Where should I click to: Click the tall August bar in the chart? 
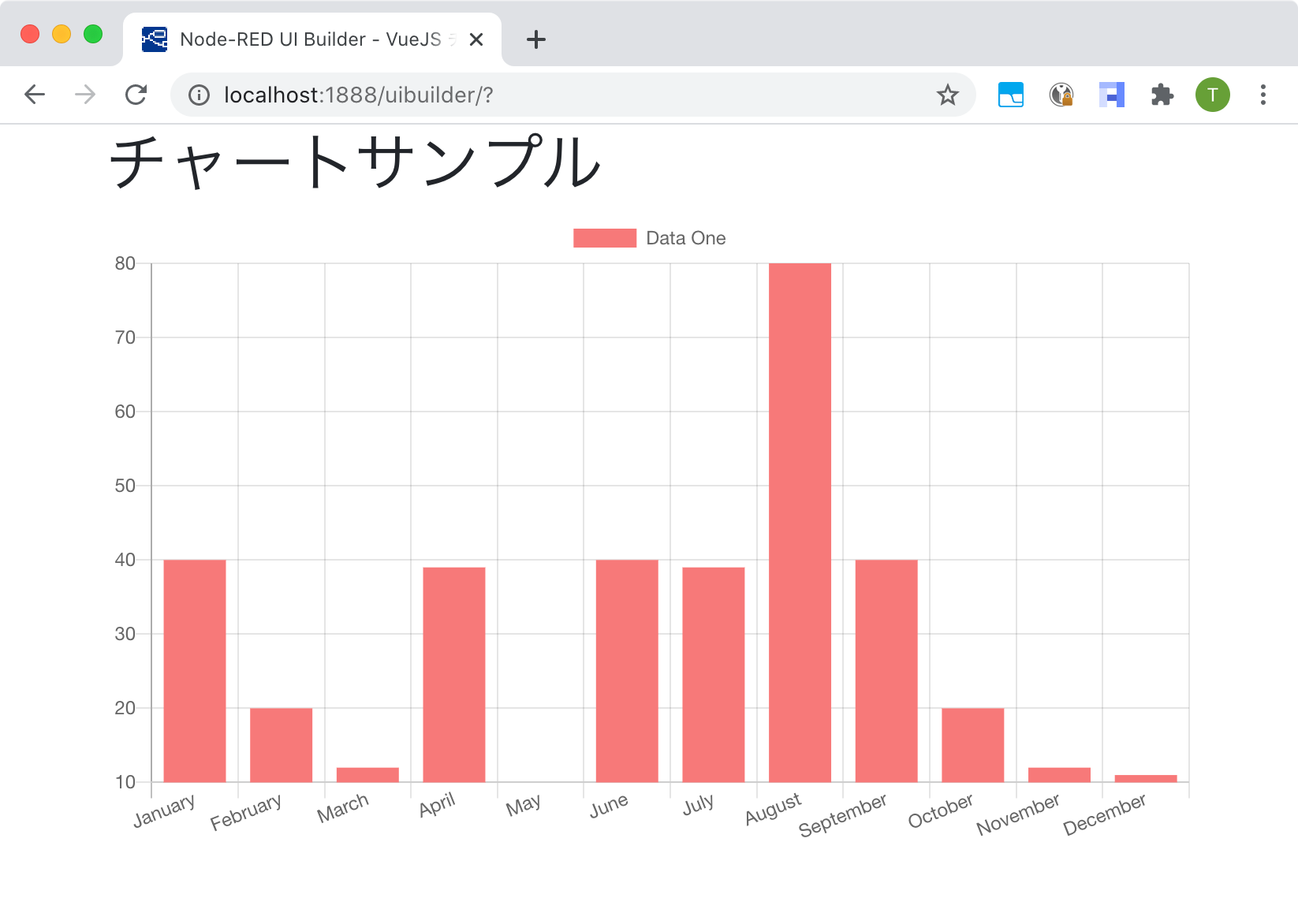pyautogui.click(x=800, y=523)
